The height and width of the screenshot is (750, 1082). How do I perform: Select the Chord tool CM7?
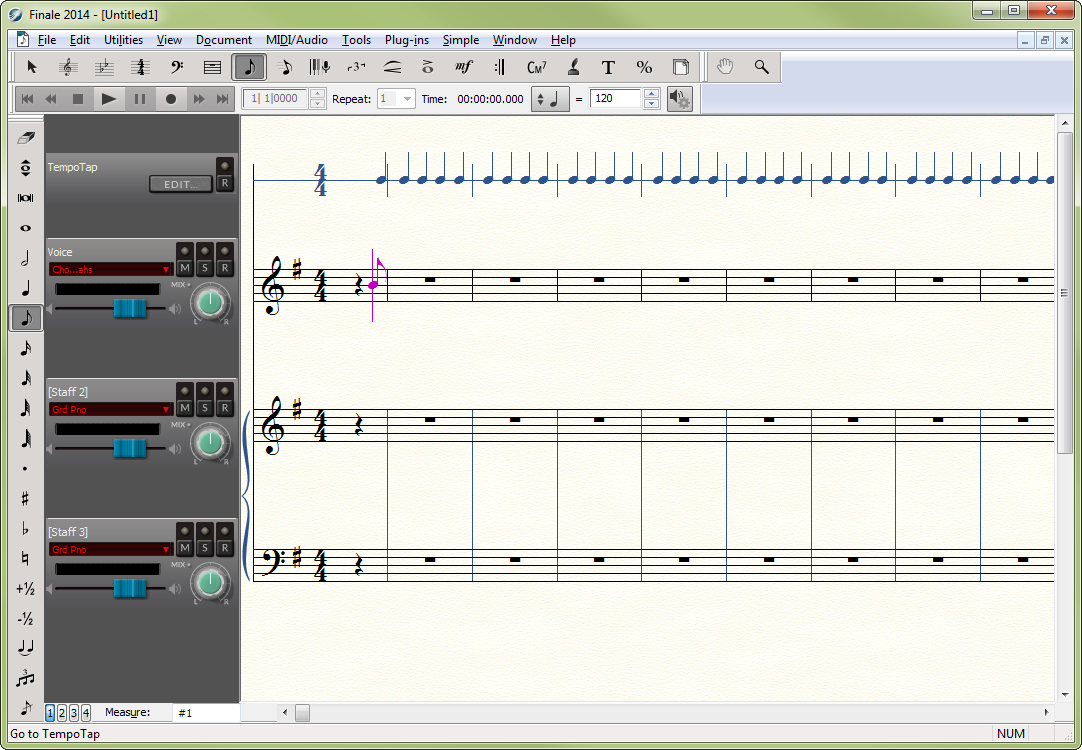(536, 67)
